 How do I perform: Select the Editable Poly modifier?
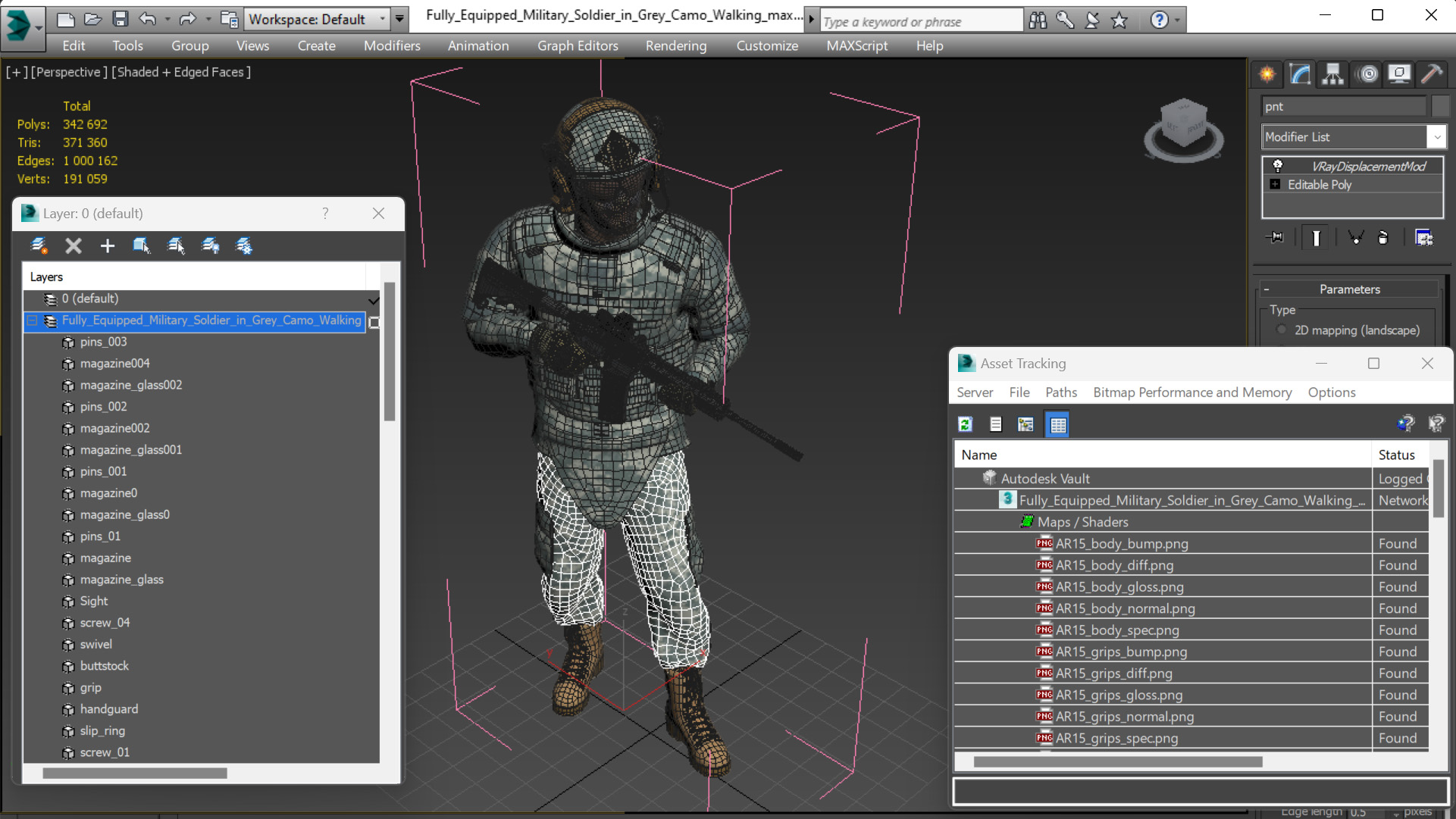point(1320,184)
